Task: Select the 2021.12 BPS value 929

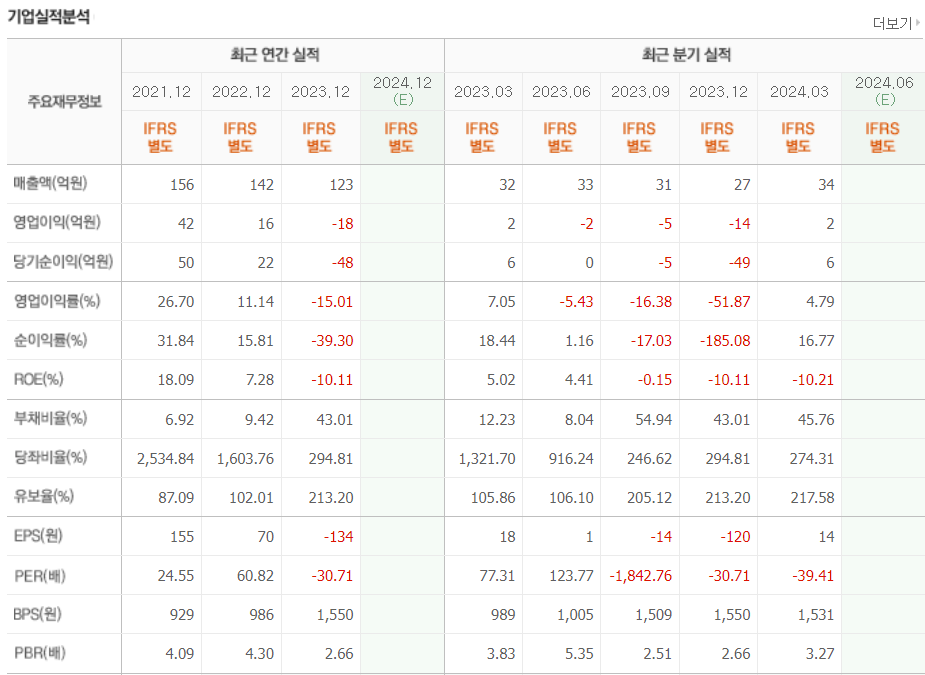Action: point(182,614)
